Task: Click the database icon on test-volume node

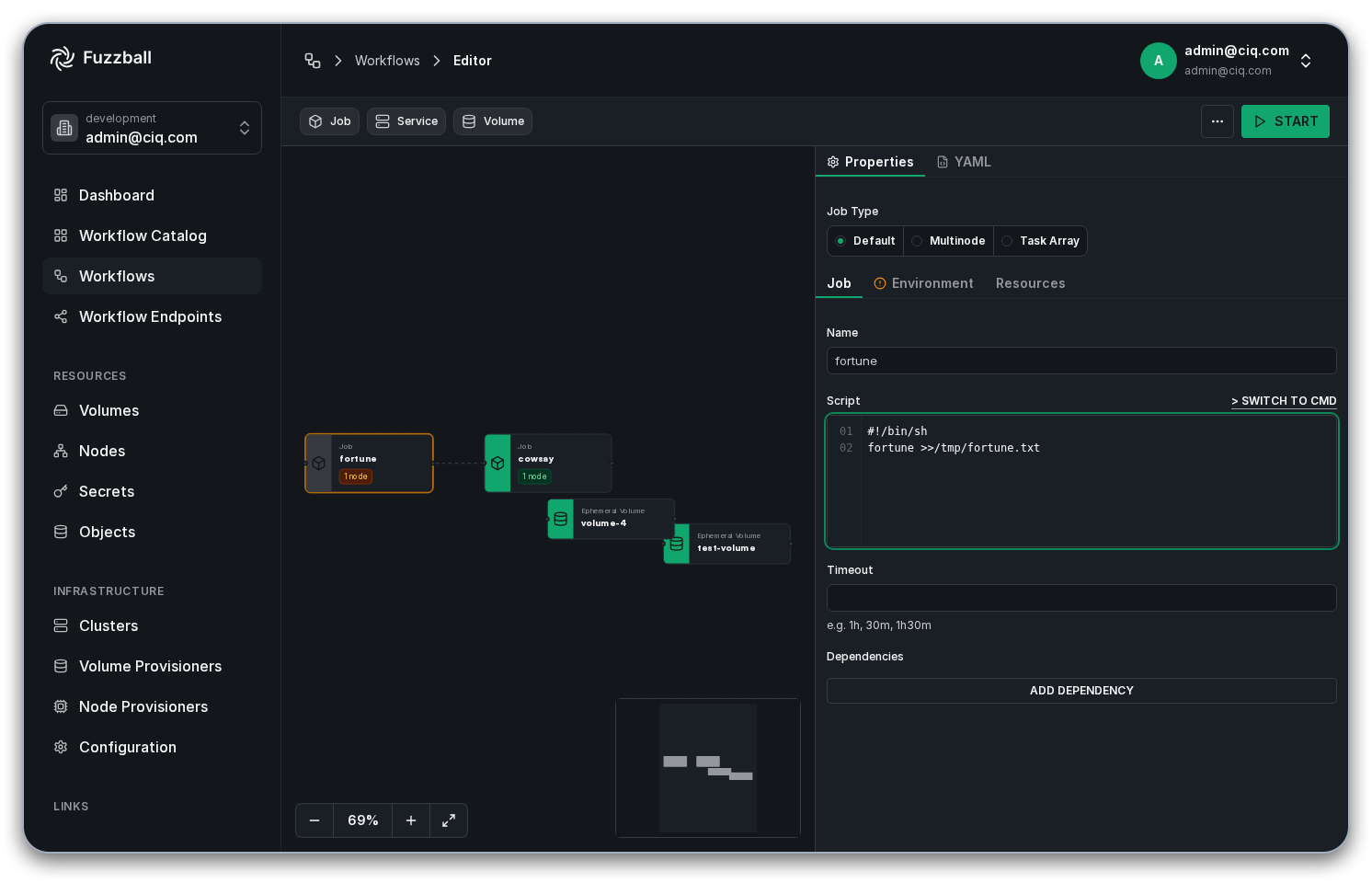Action: (677, 544)
